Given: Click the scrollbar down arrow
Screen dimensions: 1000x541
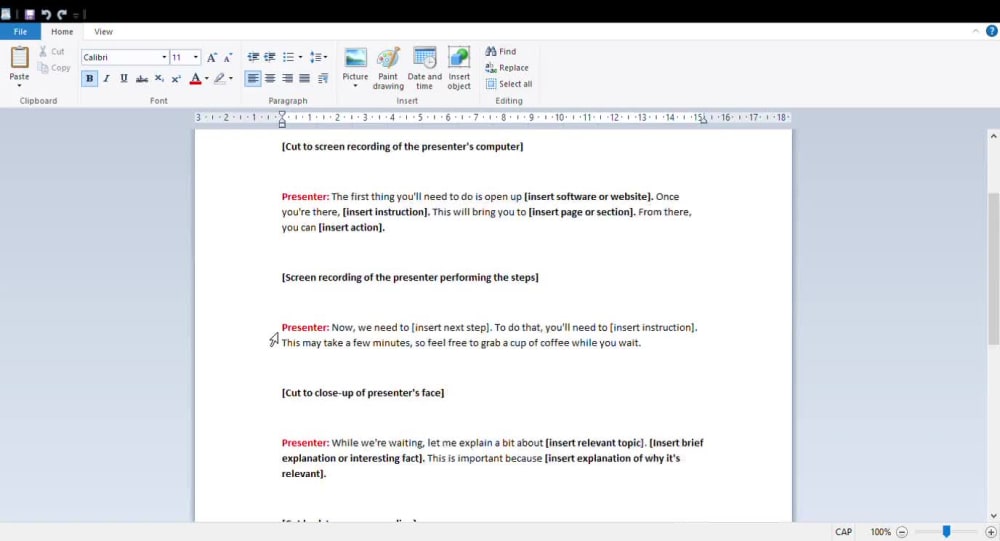Looking at the screenshot, I should (x=993, y=516).
